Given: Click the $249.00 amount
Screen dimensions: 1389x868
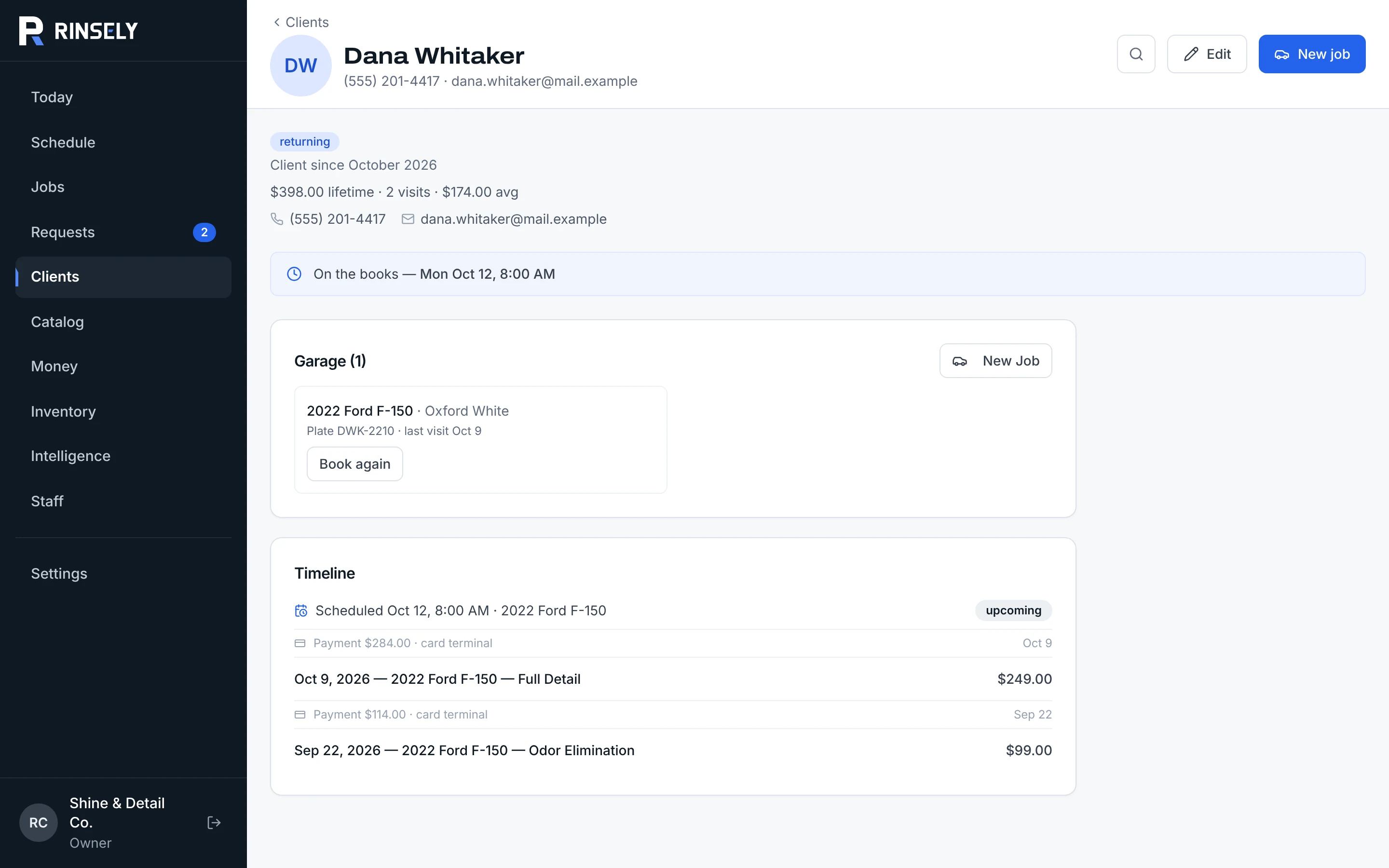Looking at the screenshot, I should pyautogui.click(x=1024, y=679).
